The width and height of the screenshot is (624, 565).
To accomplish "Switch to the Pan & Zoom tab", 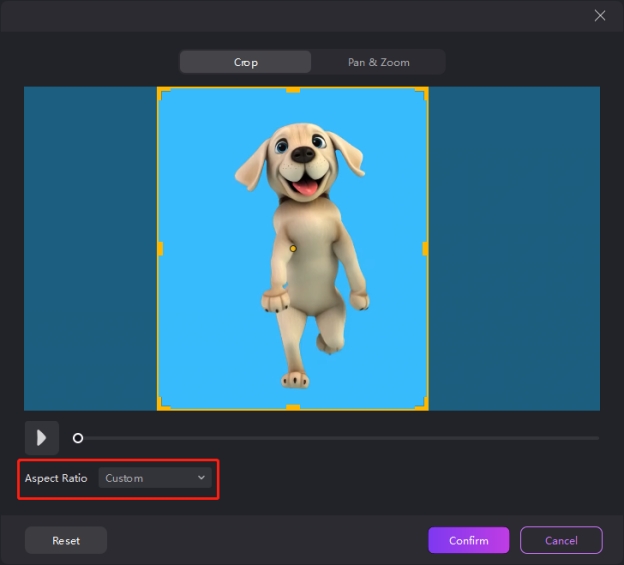I will click(x=378, y=62).
